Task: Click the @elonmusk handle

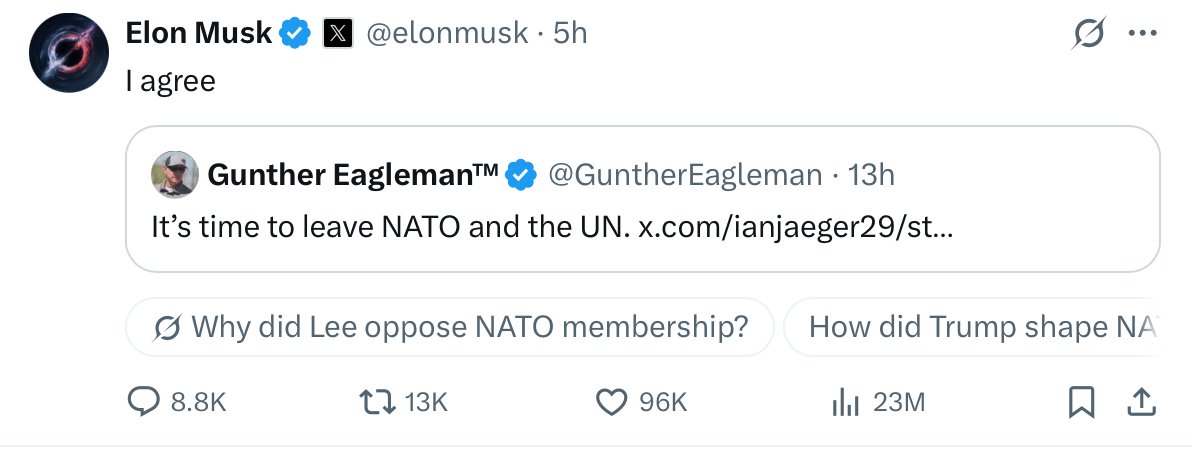Action: [446, 33]
